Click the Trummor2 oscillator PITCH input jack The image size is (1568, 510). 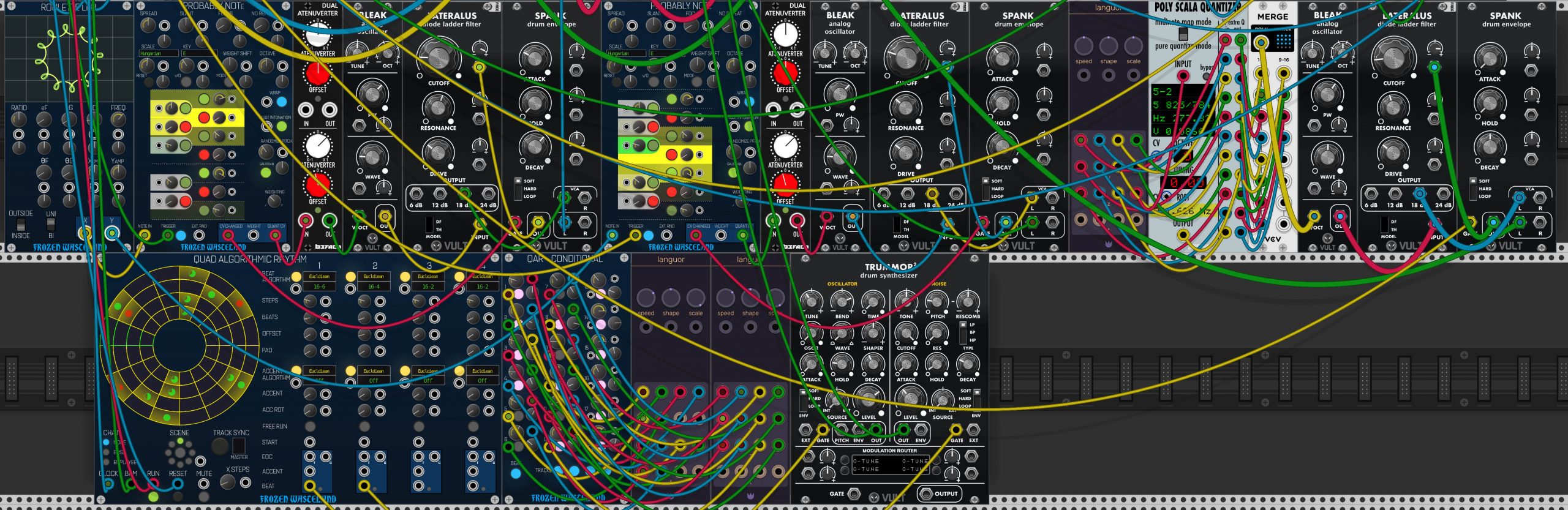tap(842, 430)
